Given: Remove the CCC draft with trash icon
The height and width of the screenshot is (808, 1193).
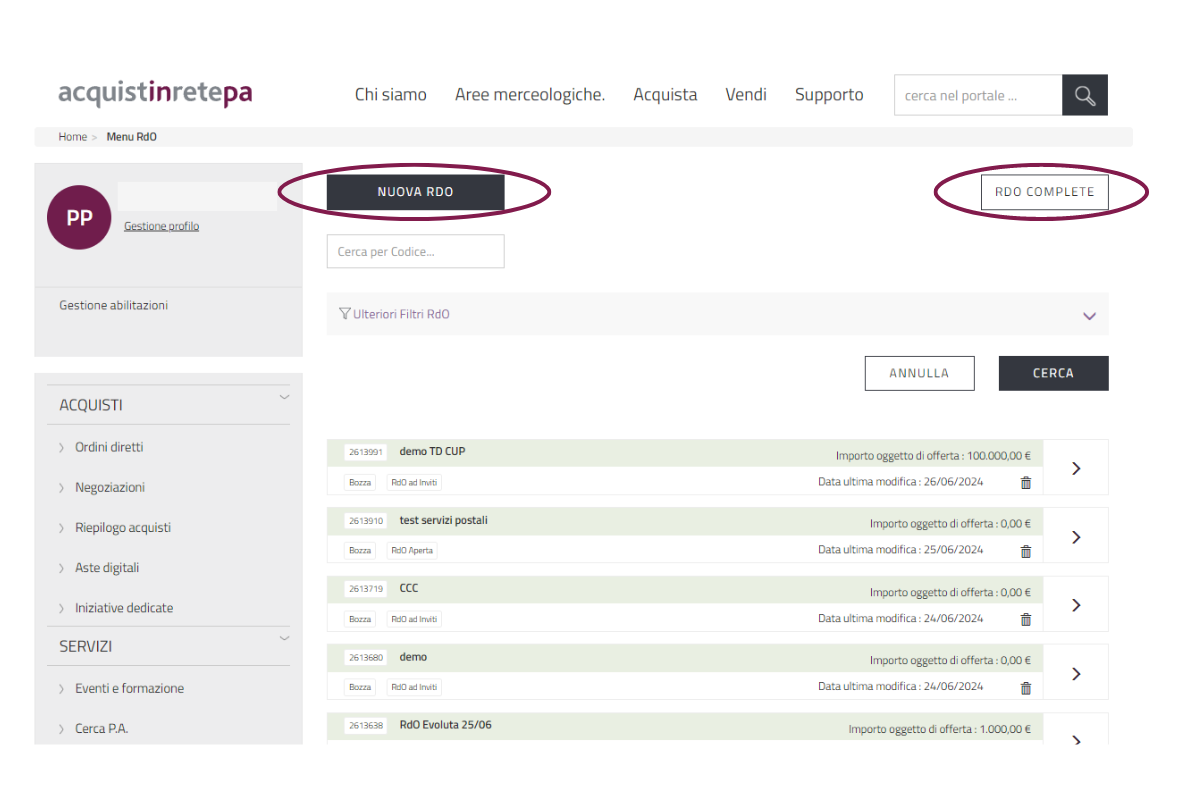Looking at the screenshot, I should (x=1025, y=619).
